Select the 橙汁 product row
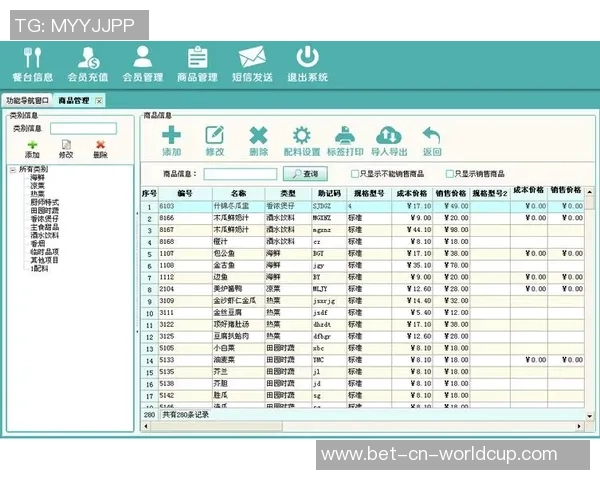 (x=363, y=242)
